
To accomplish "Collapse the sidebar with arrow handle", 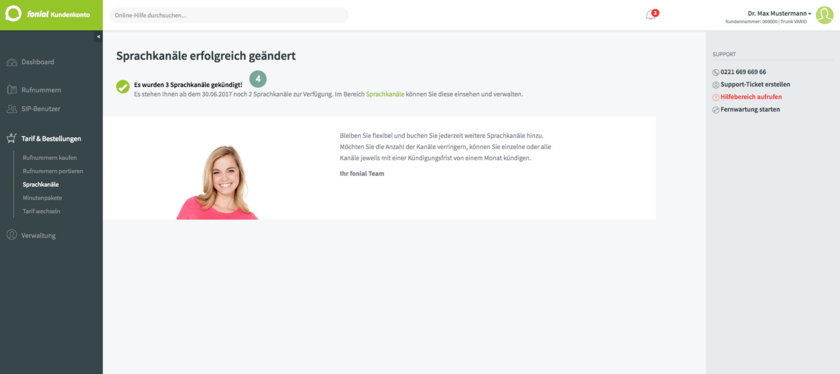I will pyautogui.click(x=98, y=36).
